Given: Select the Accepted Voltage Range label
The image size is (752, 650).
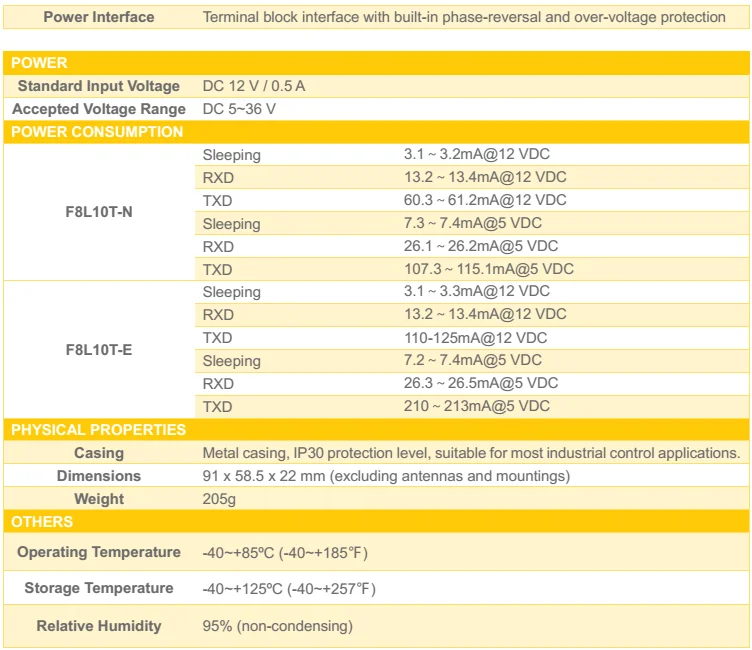Looking at the screenshot, I should 99,109.
